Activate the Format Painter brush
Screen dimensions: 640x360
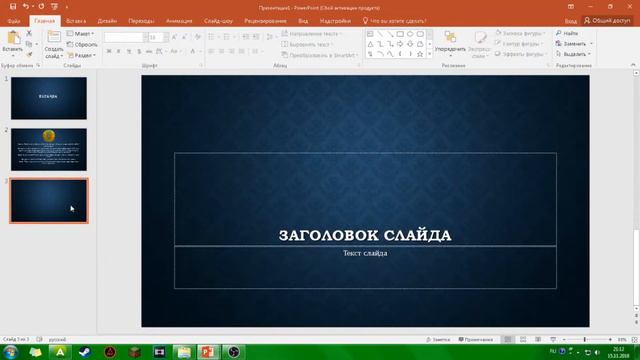click(x=29, y=54)
